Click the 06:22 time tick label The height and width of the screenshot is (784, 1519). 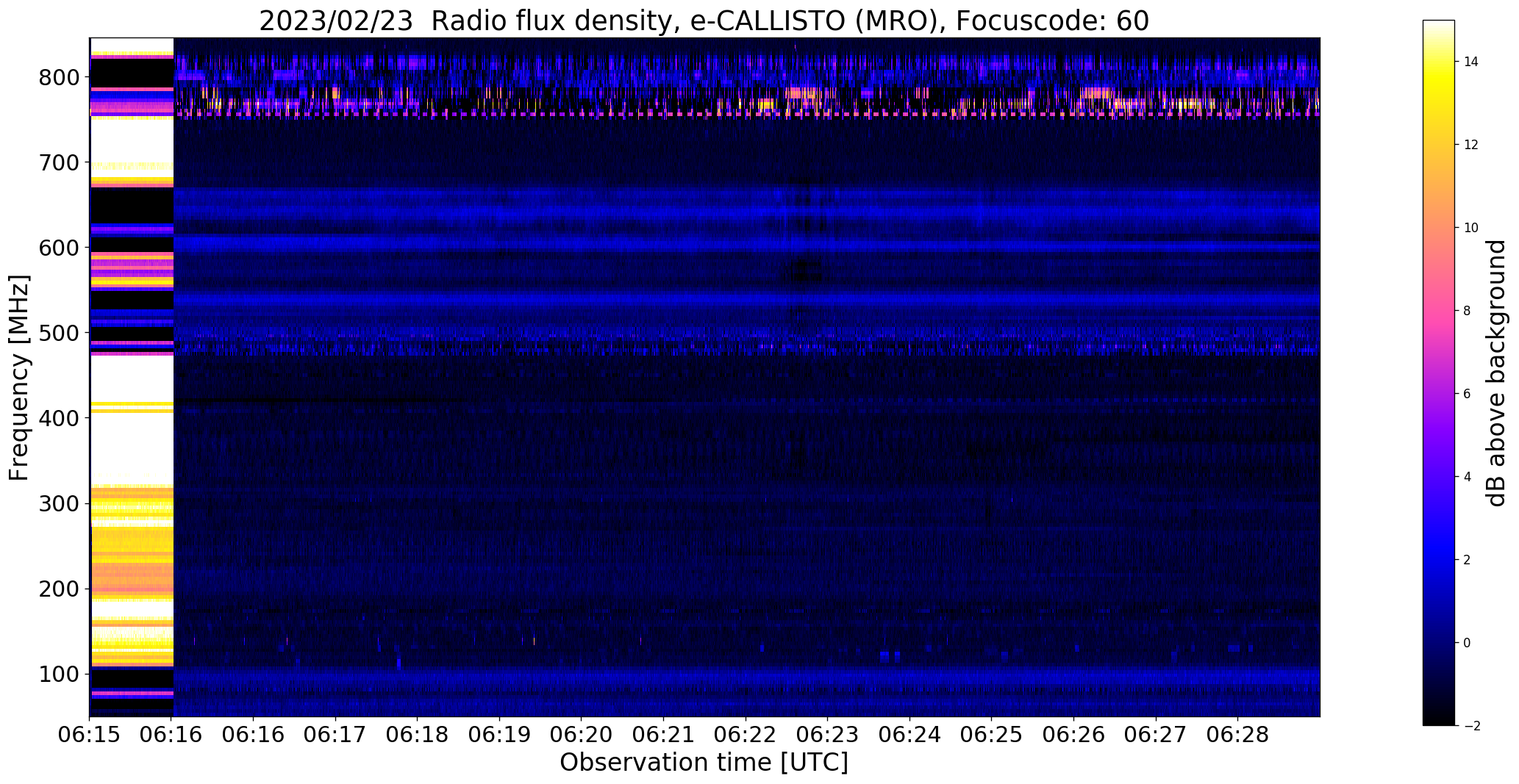coord(746,735)
